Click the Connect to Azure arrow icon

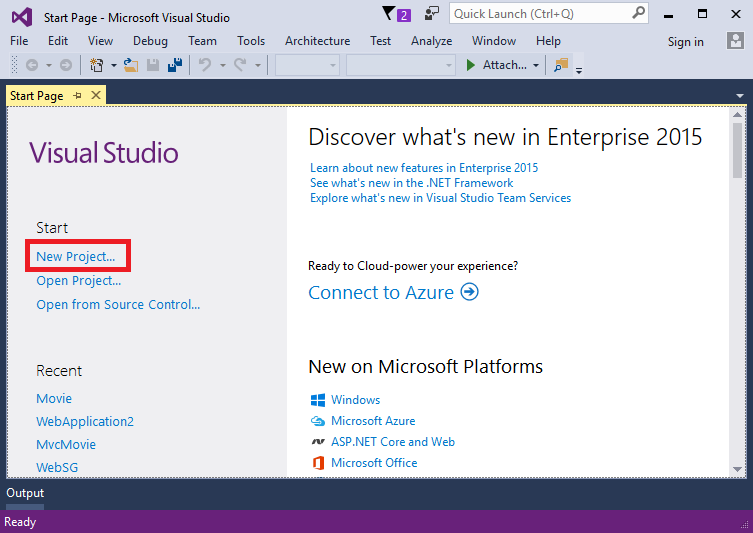point(469,292)
